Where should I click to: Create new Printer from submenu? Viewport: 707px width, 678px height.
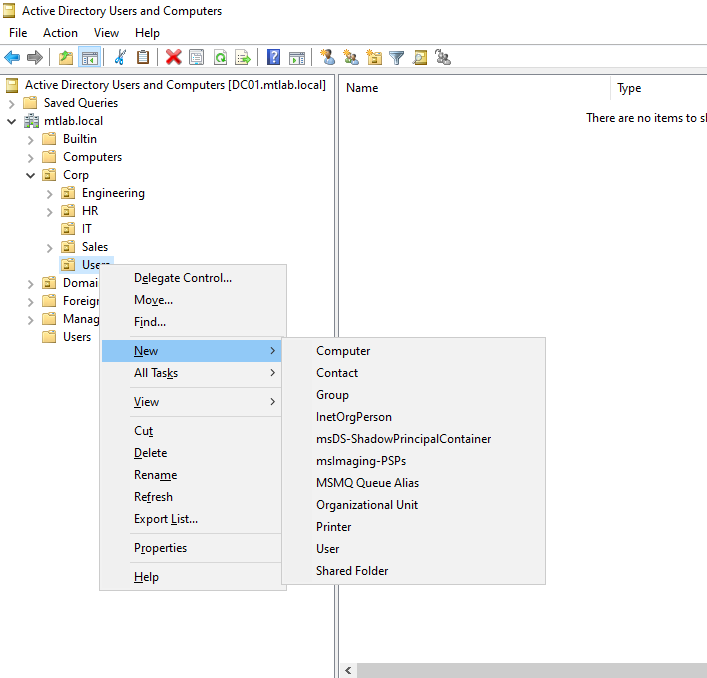click(x=413, y=527)
